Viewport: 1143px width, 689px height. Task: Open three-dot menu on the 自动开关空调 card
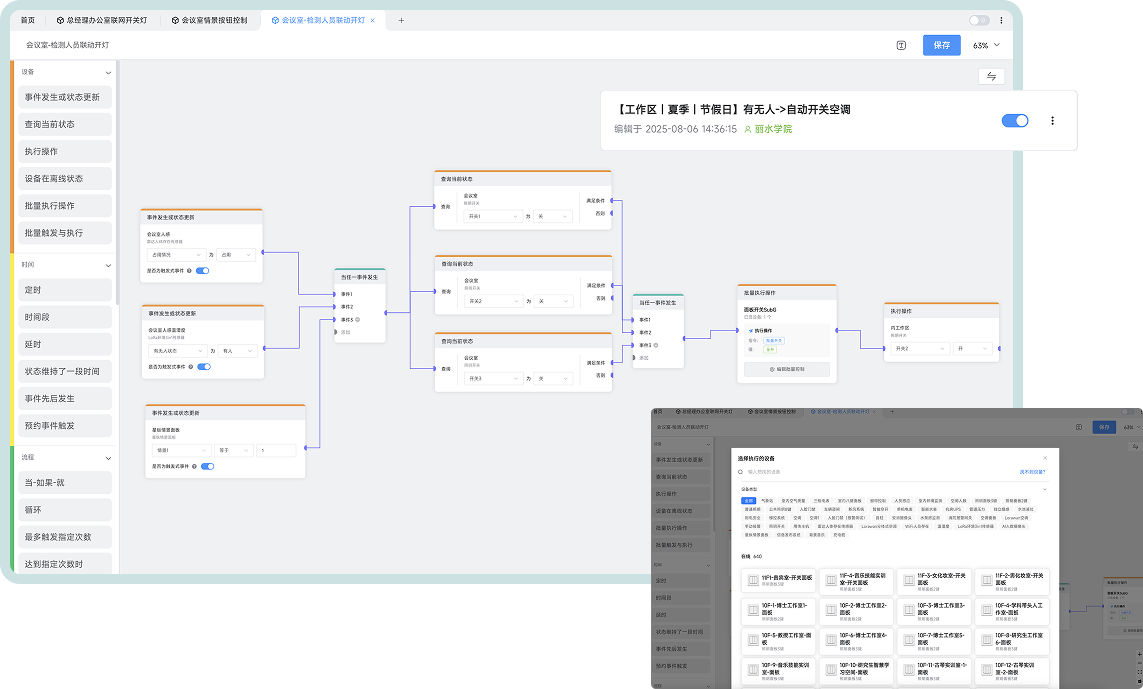pos(1052,121)
